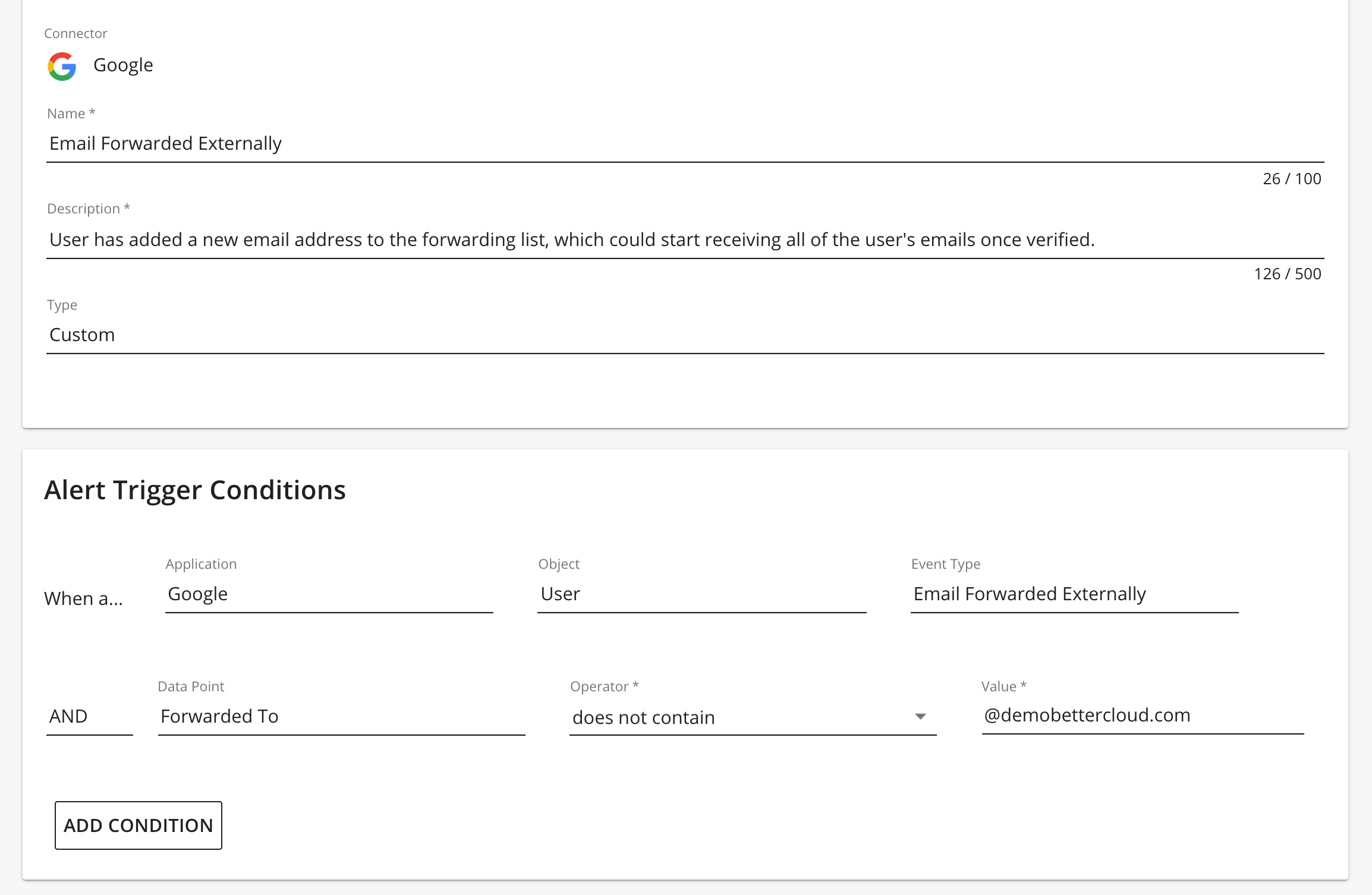The height and width of the screenshot is (895, 1372).
Task: Edit the Description text field
Action: pyautogui.click(x=685, y=239)
